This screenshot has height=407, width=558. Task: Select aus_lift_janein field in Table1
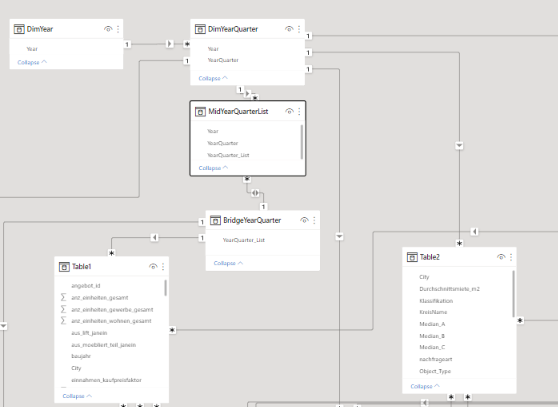point(89,333)
